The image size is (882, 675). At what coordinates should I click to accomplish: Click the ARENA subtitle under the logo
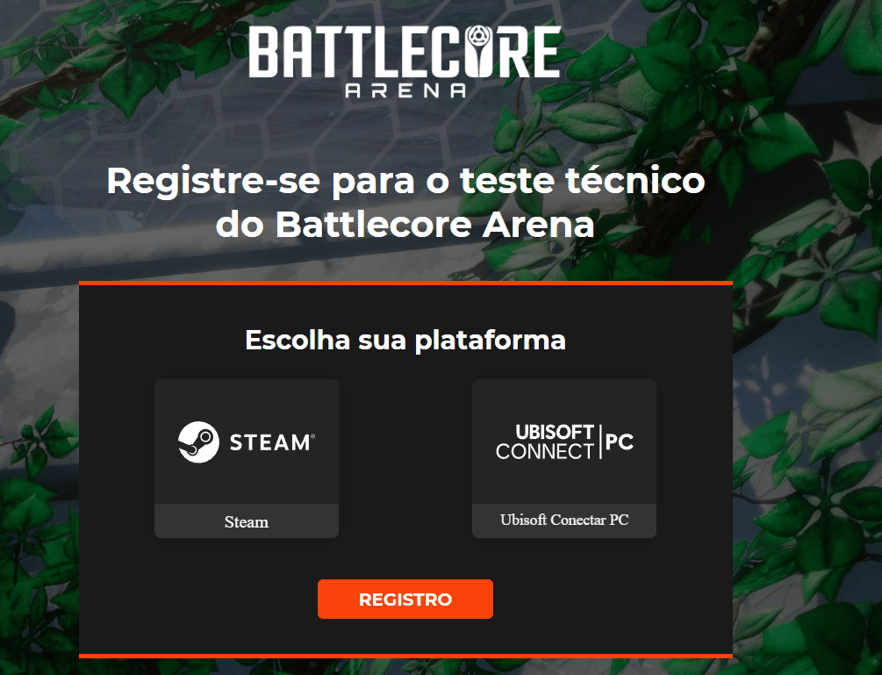tap(405, 91)
